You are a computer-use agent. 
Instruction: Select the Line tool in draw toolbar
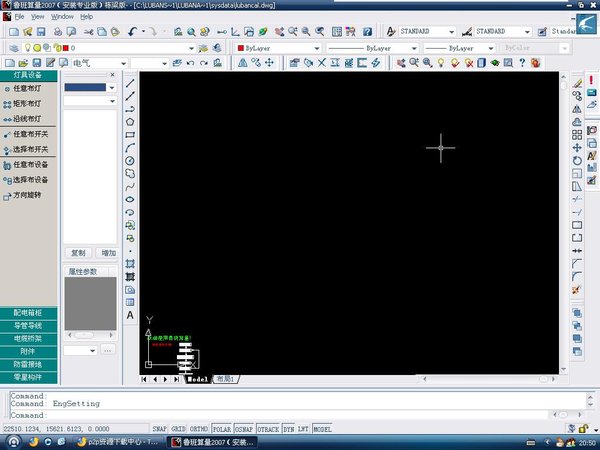click(x=130, y=82)
